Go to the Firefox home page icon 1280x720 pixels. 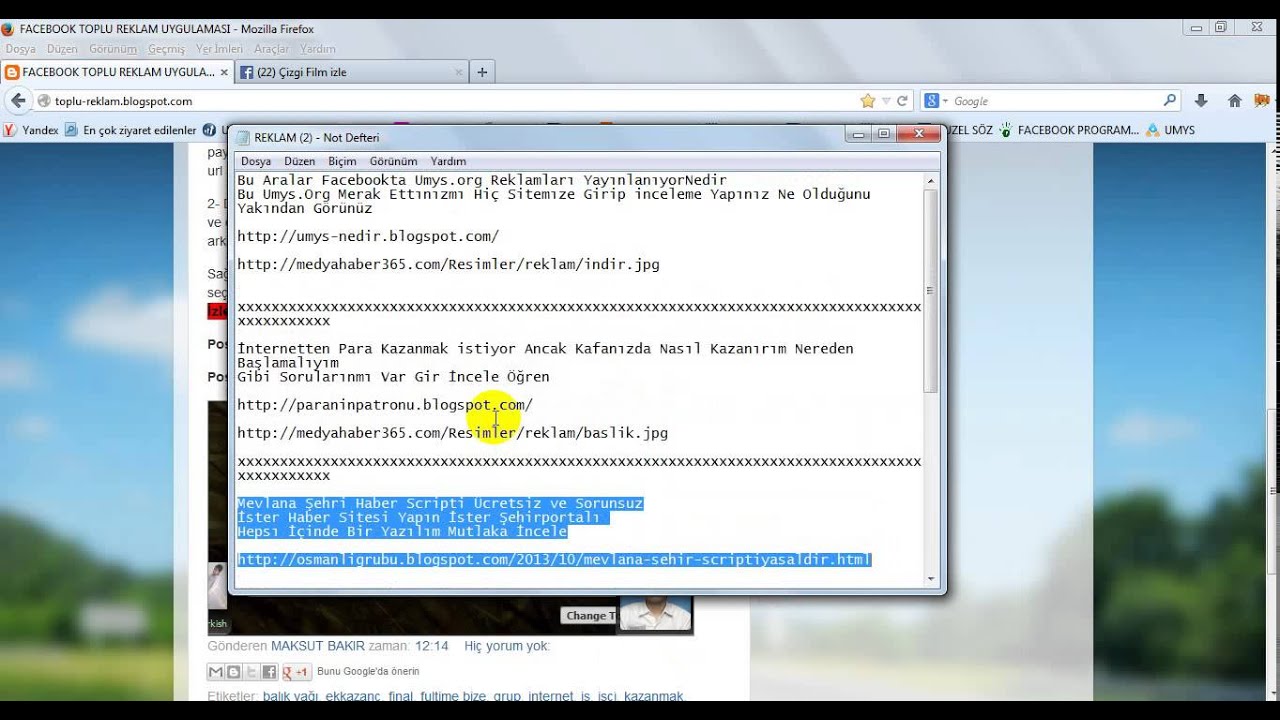1235,101
